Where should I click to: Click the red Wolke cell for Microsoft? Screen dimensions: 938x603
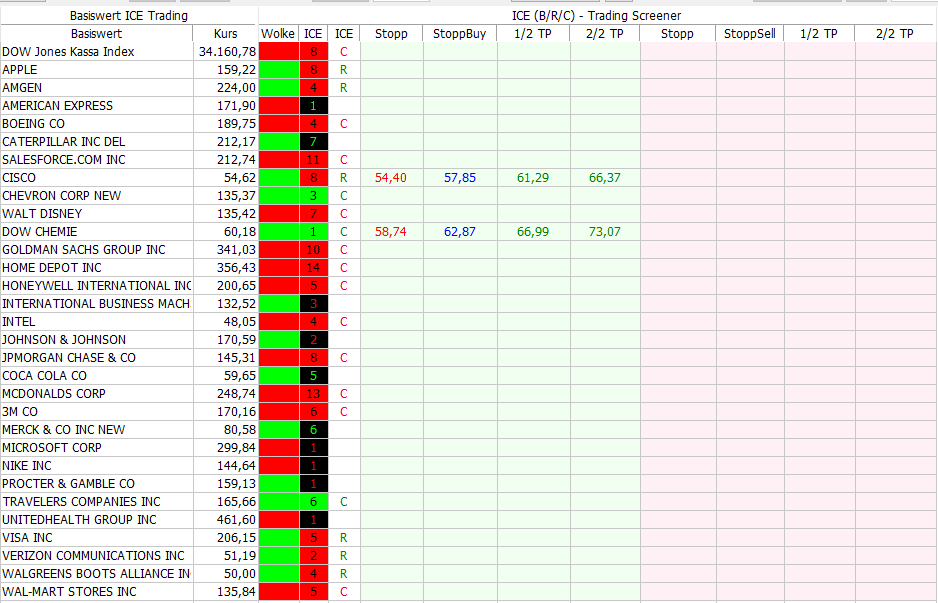click(x=279, y=447)
